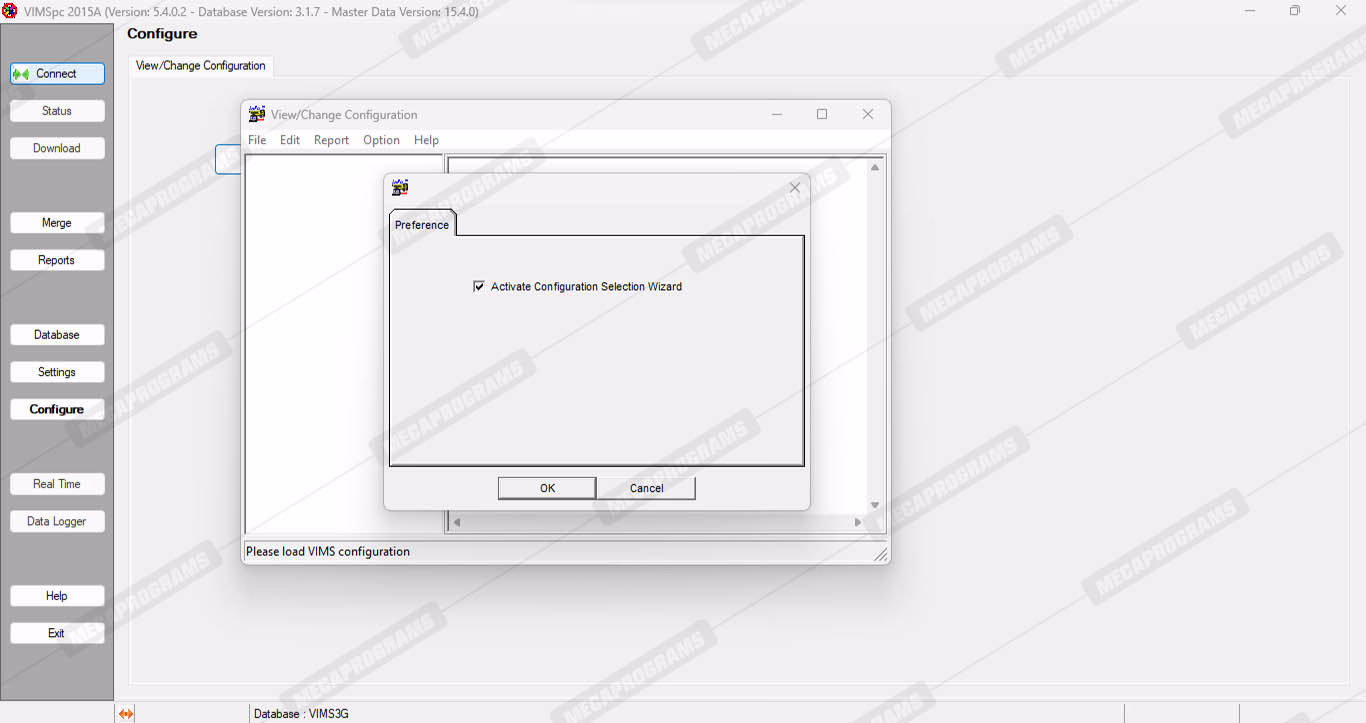Click the View/Change Configuration window icon

pos(257,114)
